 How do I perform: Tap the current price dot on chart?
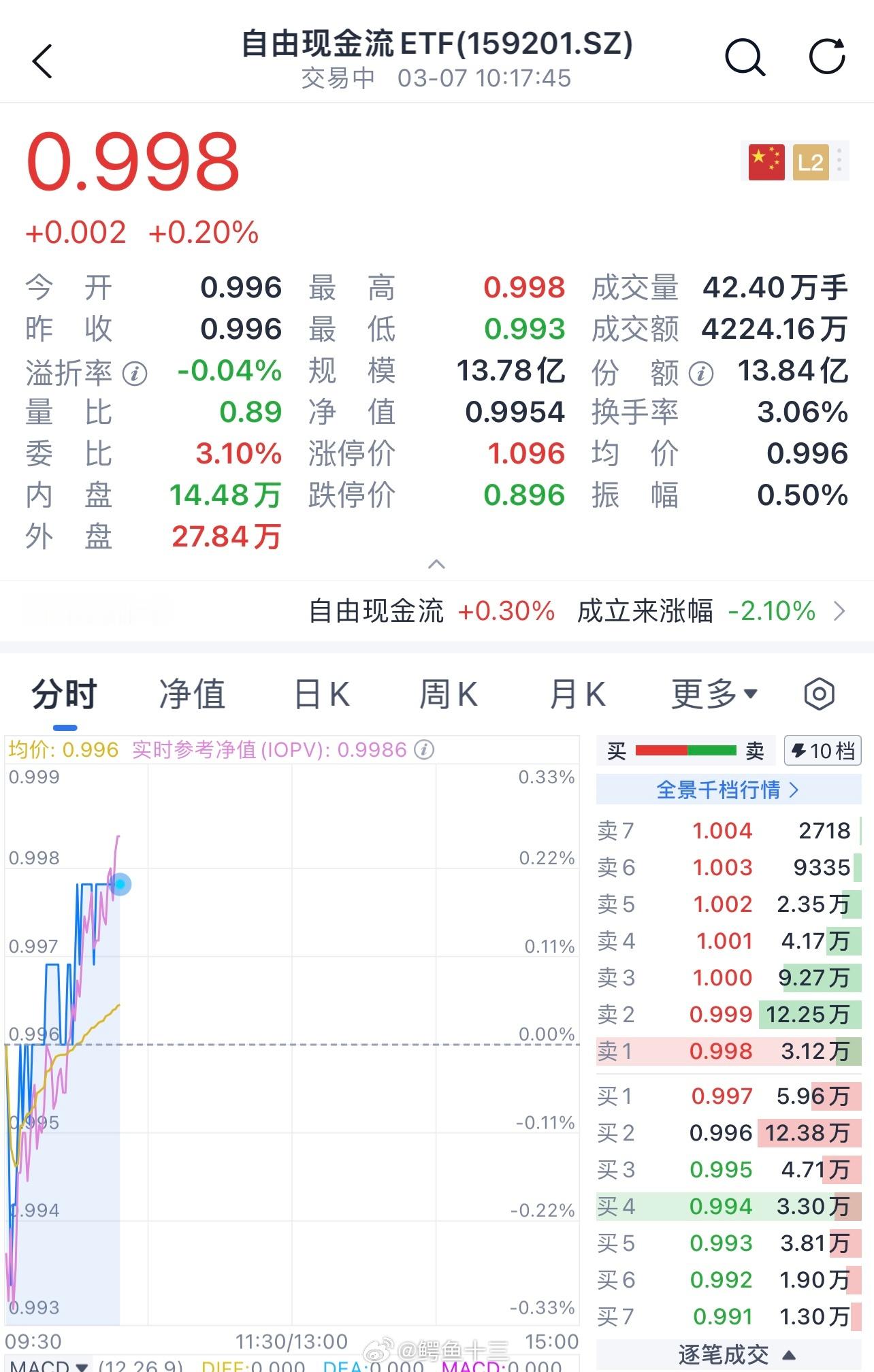point(120,884)
